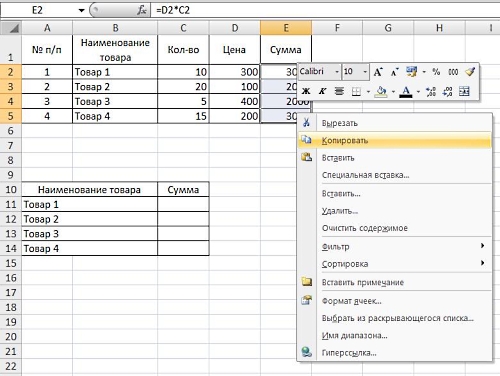Apply bottom border to selection
500x376 pixels.
356,91
